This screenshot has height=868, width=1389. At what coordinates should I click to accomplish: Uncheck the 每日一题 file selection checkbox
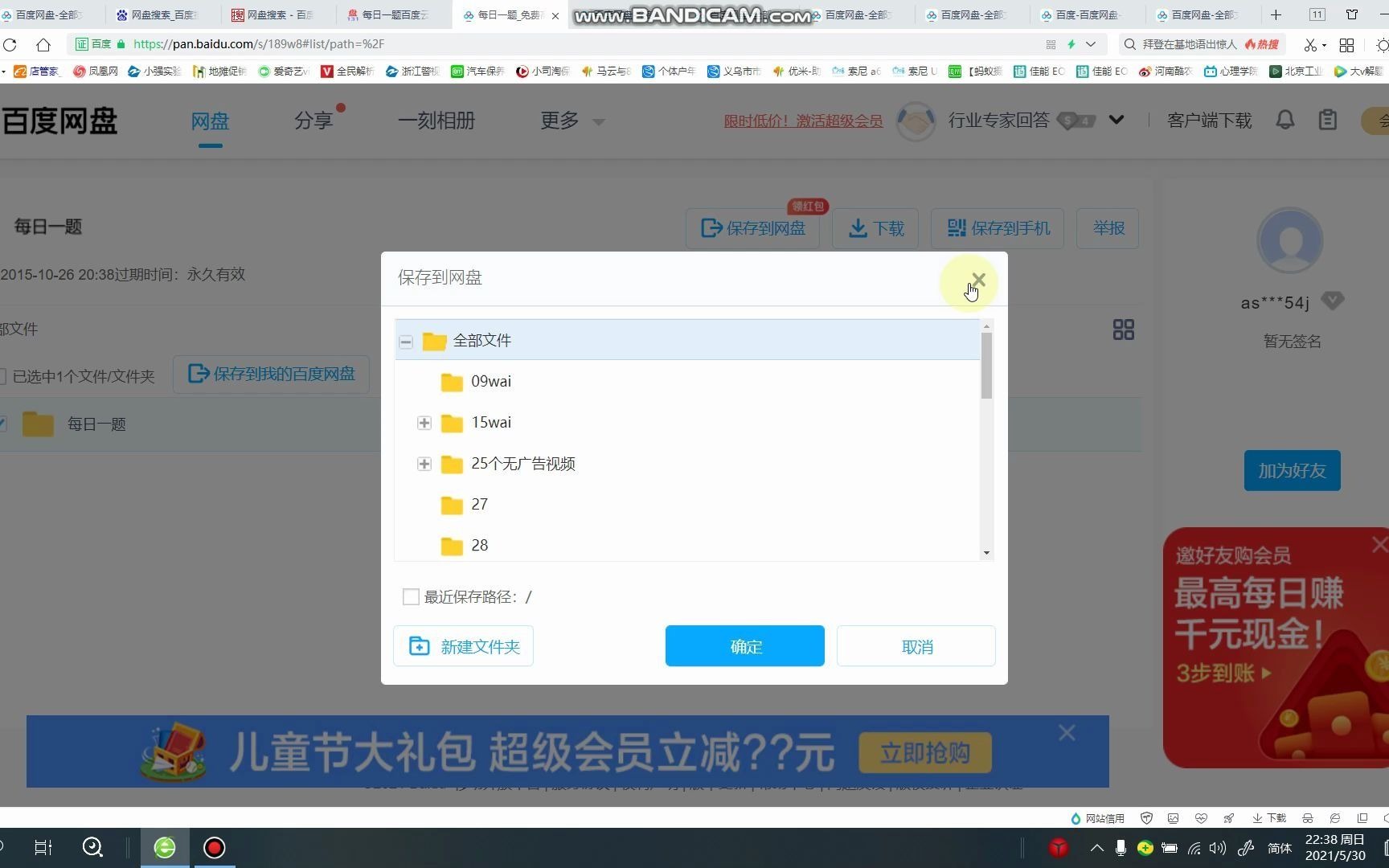(x=2, y=424)
